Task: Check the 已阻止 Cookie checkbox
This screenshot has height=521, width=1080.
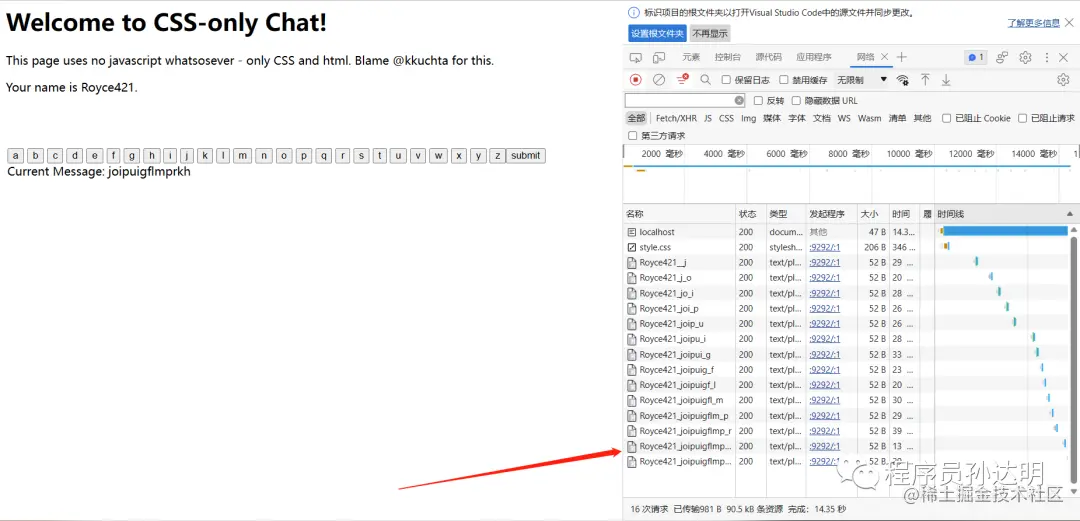Action: pos(946,119)
